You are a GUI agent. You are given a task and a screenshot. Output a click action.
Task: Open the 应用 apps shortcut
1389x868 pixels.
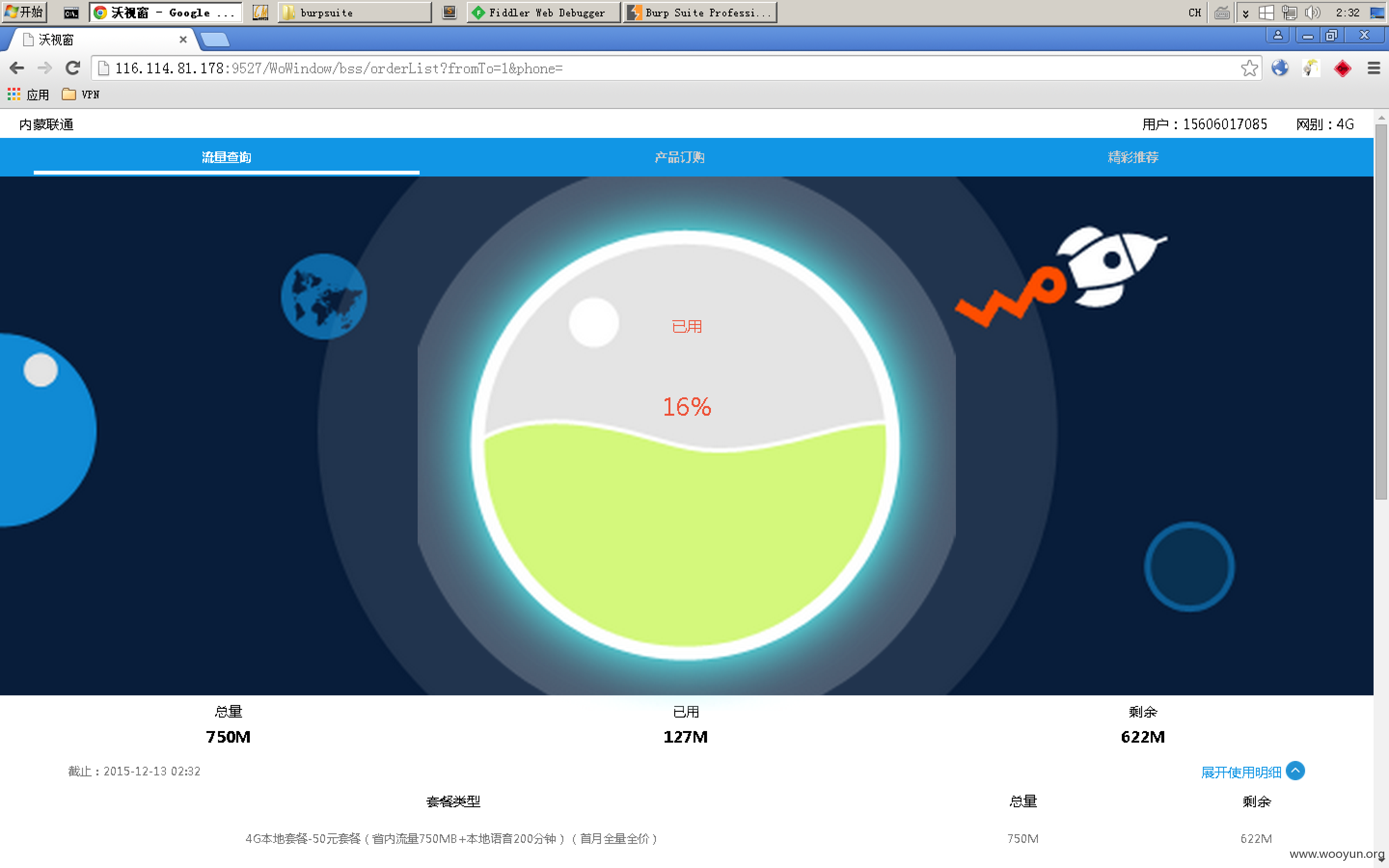pos(29,95)
